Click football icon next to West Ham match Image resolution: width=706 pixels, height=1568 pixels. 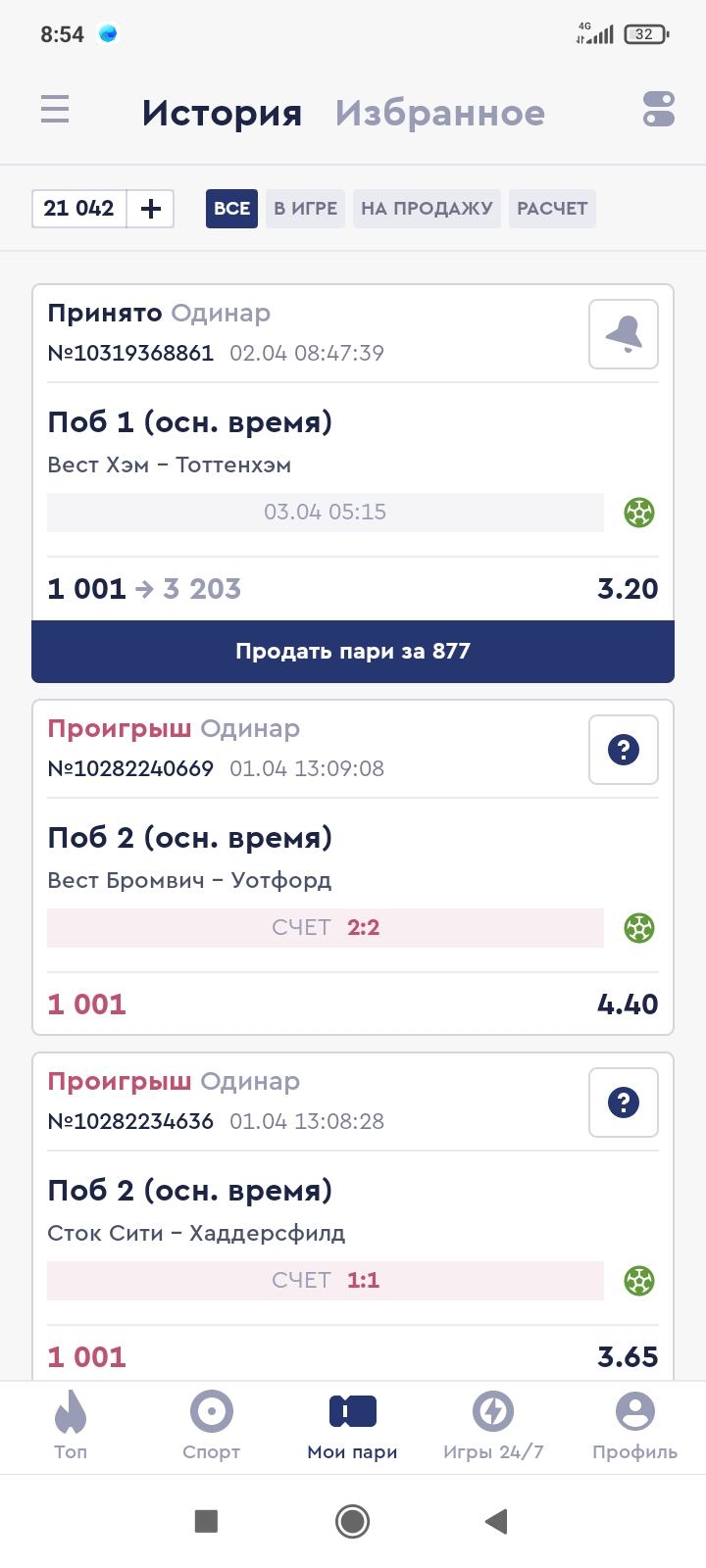point(639,513)
